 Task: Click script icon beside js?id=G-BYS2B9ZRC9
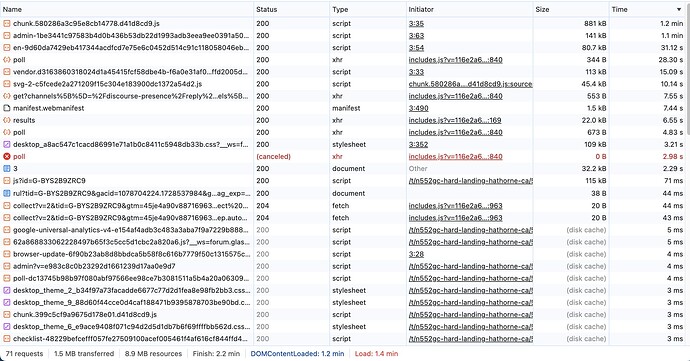click(7, 181)
